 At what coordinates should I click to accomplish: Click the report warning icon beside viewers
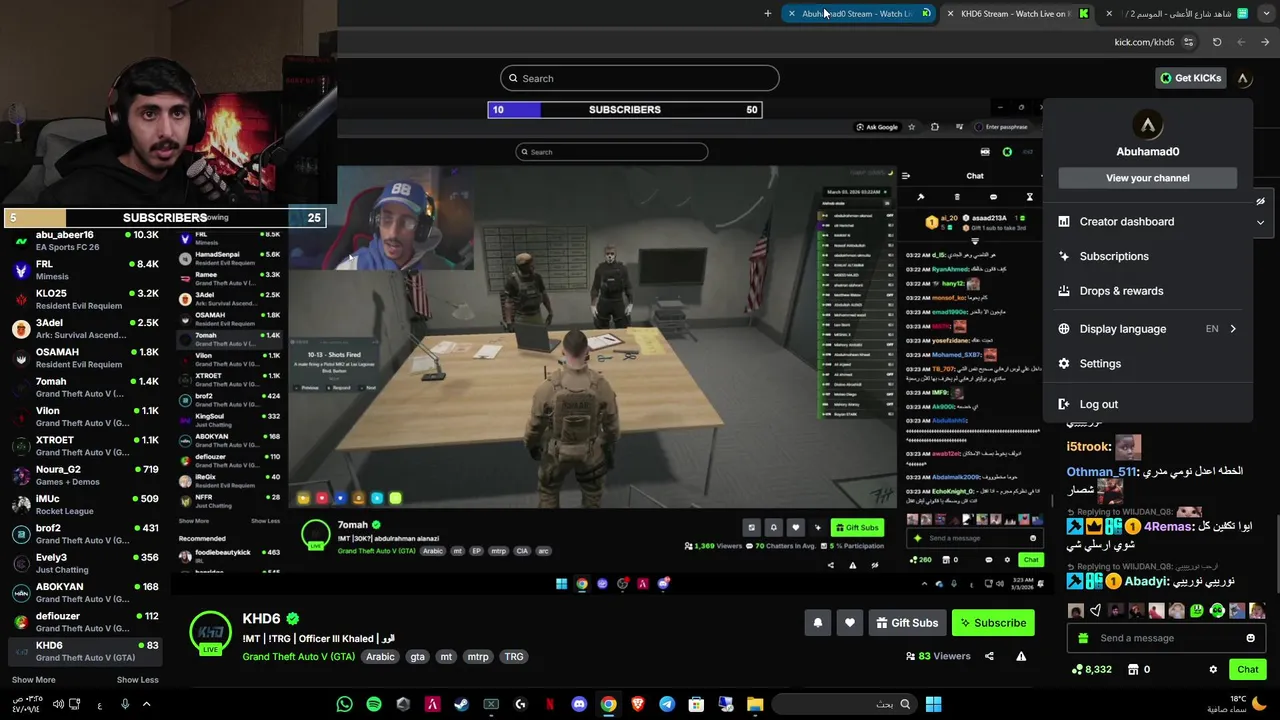pos(1021,656)
